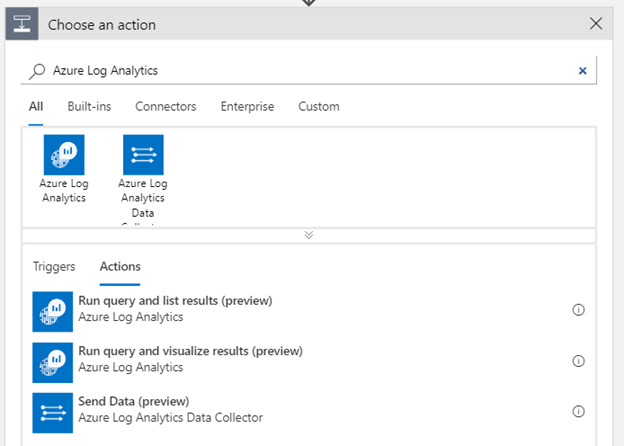Switch to the Built-ins tab
The height and width of the screenshot is (446, 624).
(89, 106)
